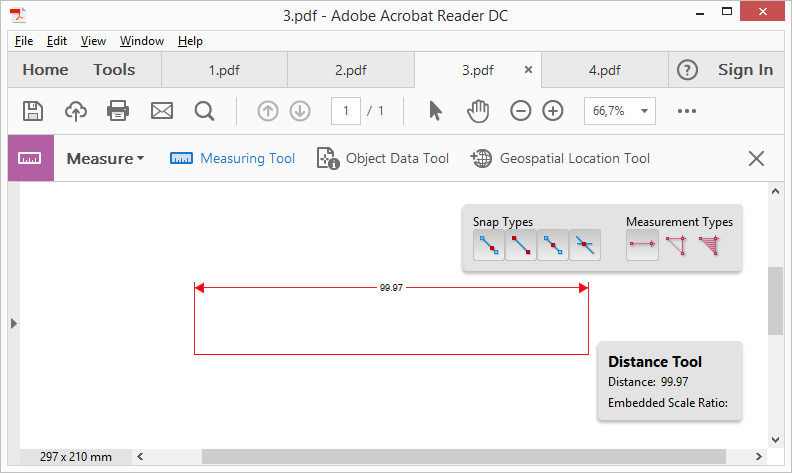
Task: Click the upload to cloud icon
Action: point(76,111)
